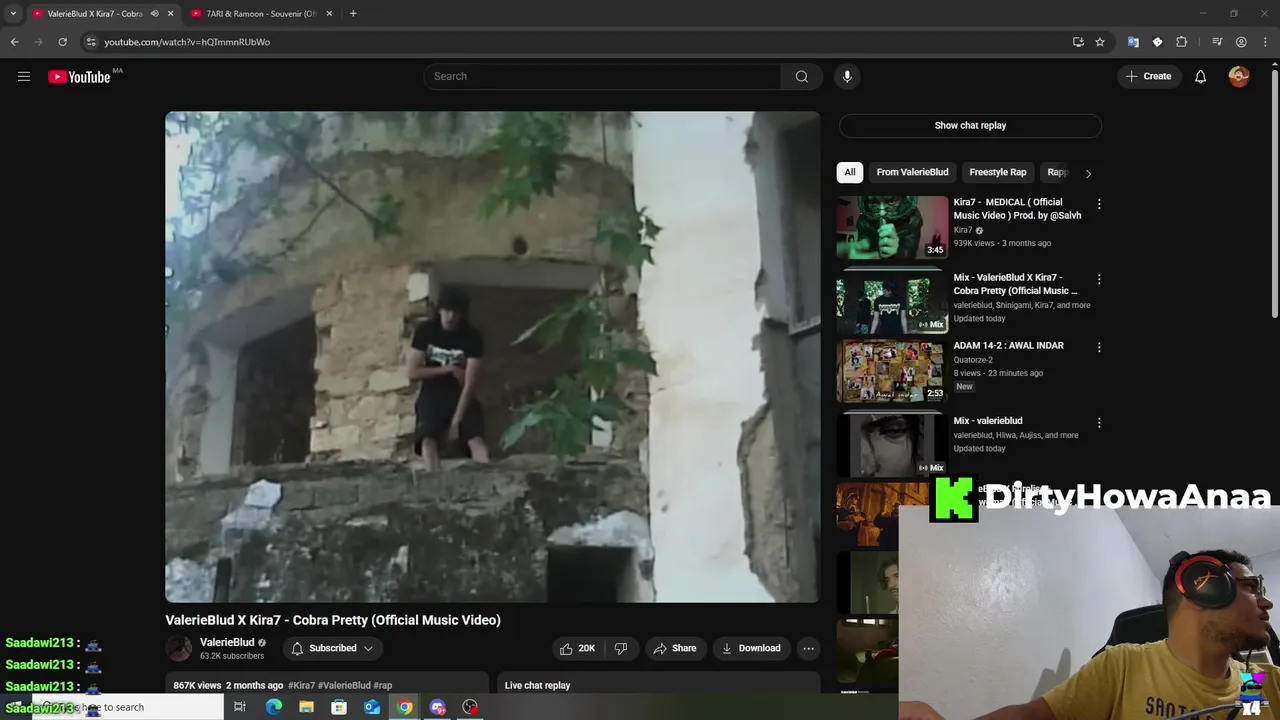Image resolution: width=1280 pixels, height=720 pixels.
Task: Open more actions three-dot under the video
Action: click(808, 648)
